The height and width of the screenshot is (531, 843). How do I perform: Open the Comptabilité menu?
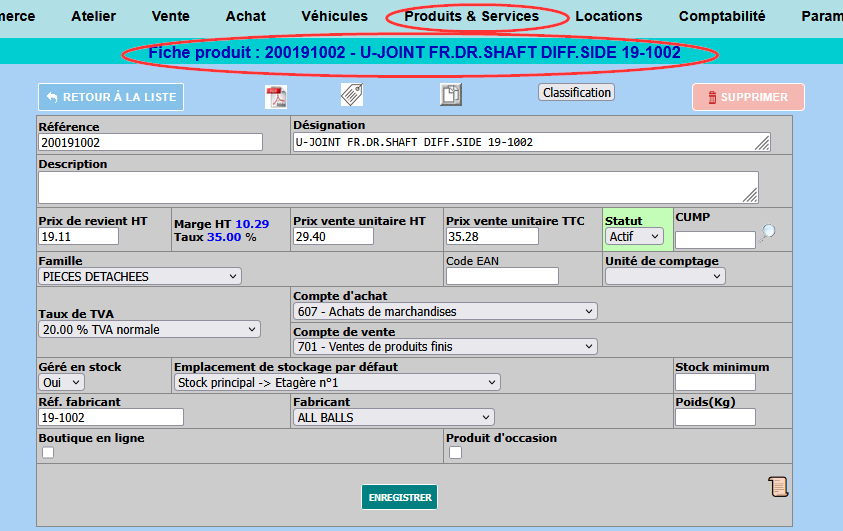(x=721, y=16)
